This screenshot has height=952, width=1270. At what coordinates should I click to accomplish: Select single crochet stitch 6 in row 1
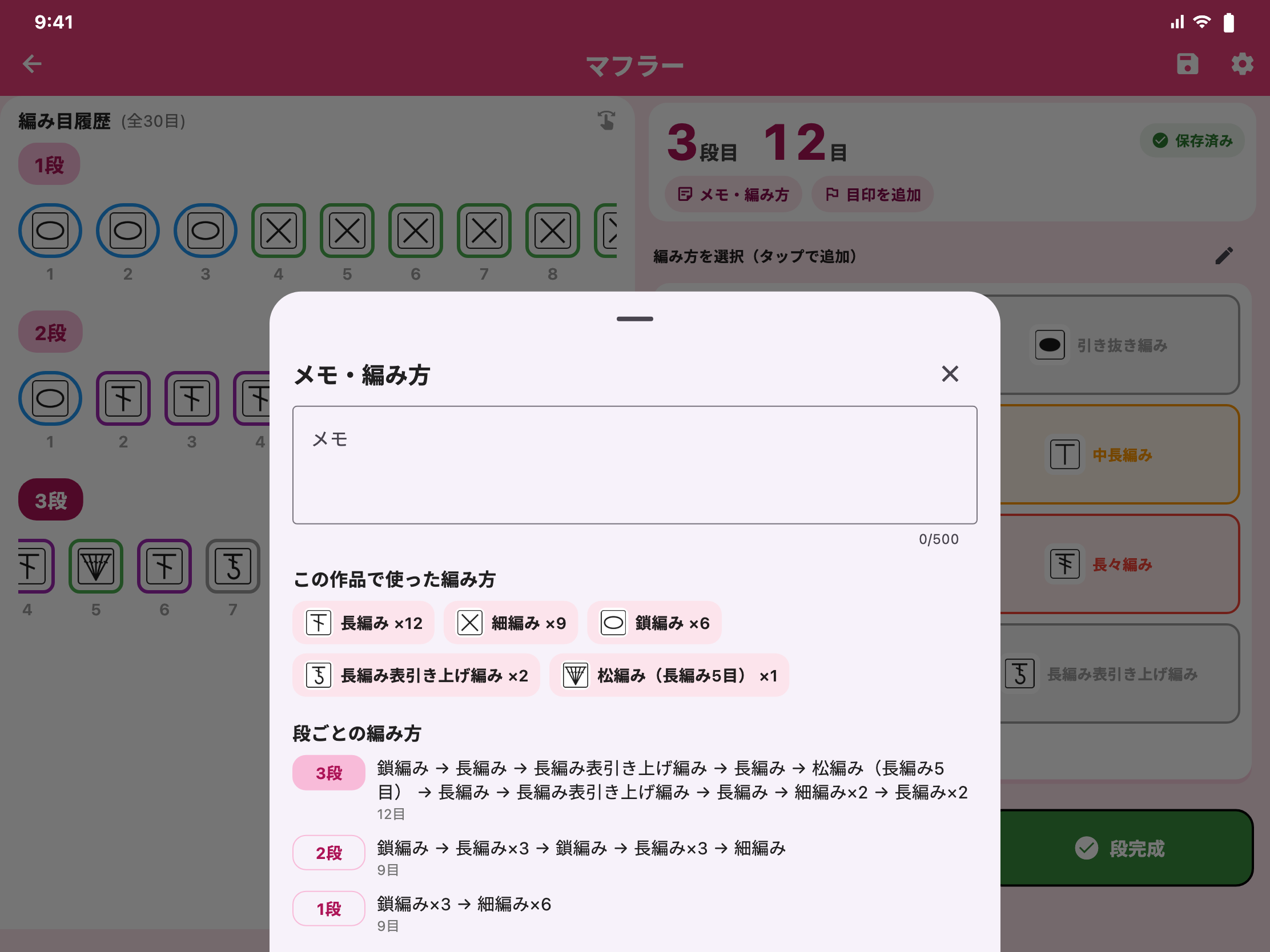click(416, 231)
